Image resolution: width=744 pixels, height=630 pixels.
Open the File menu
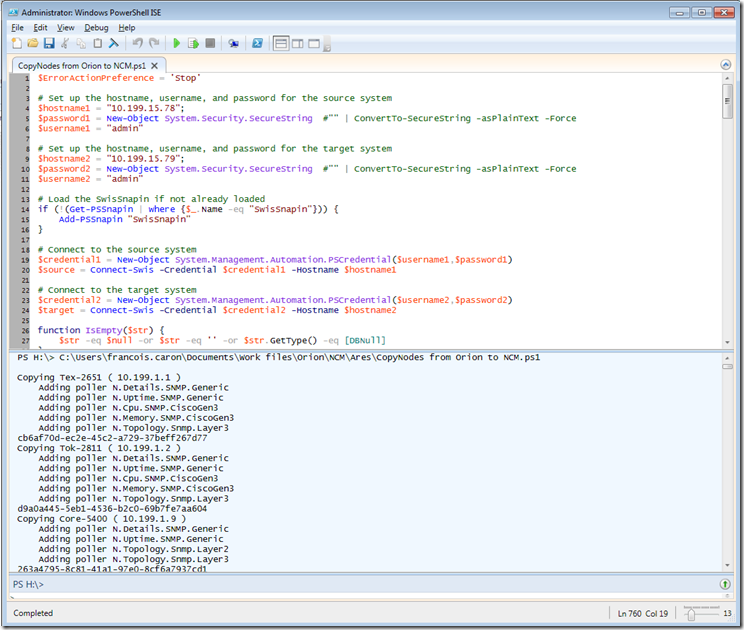click(17, 28)
